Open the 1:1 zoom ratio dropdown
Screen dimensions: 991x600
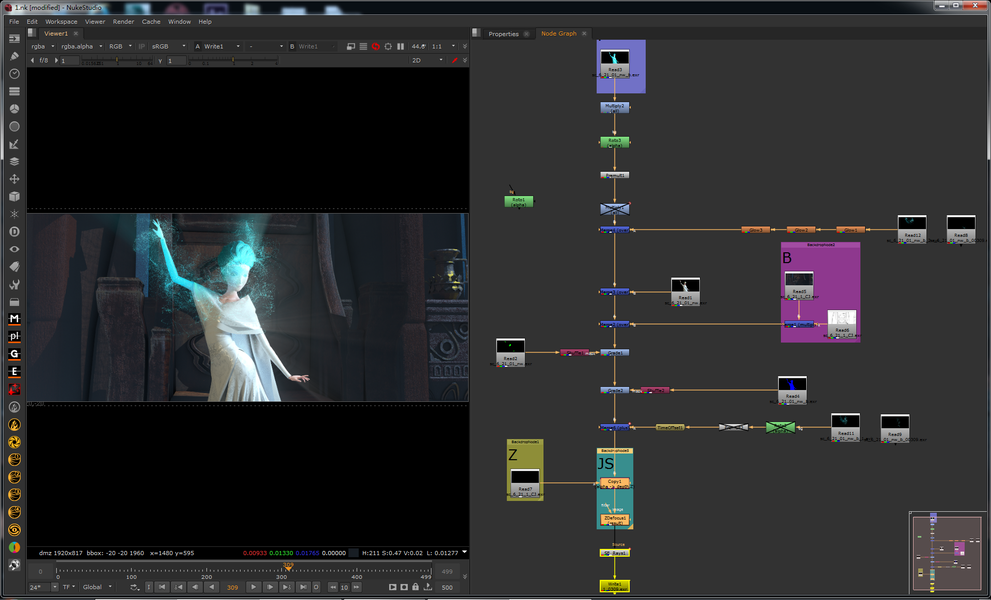(x=442, y=46)
